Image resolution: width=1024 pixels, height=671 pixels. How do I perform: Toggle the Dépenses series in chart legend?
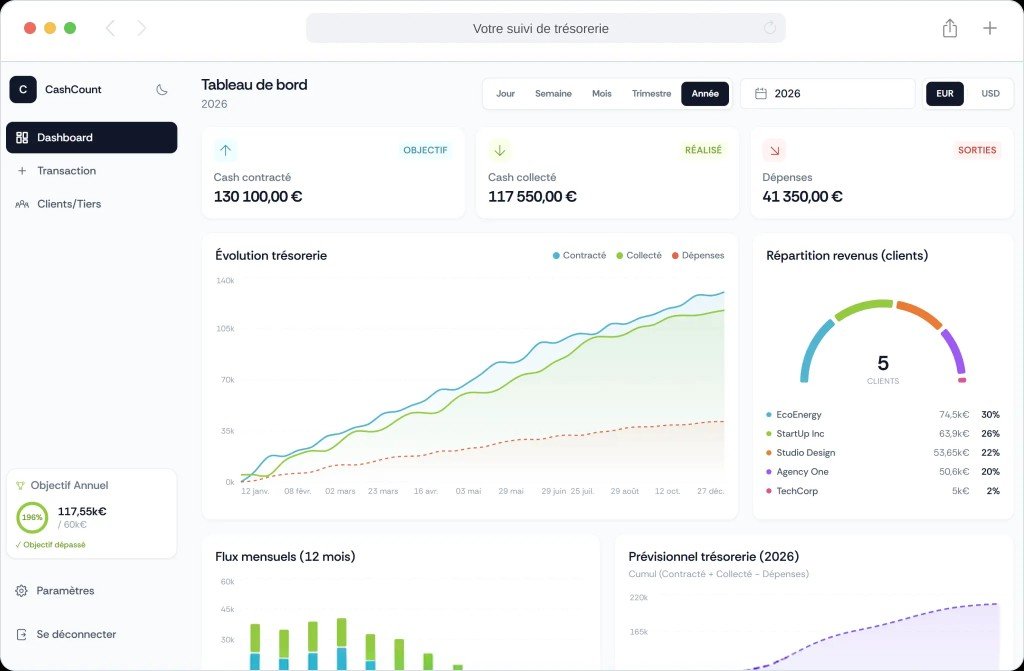coord(697,256)
